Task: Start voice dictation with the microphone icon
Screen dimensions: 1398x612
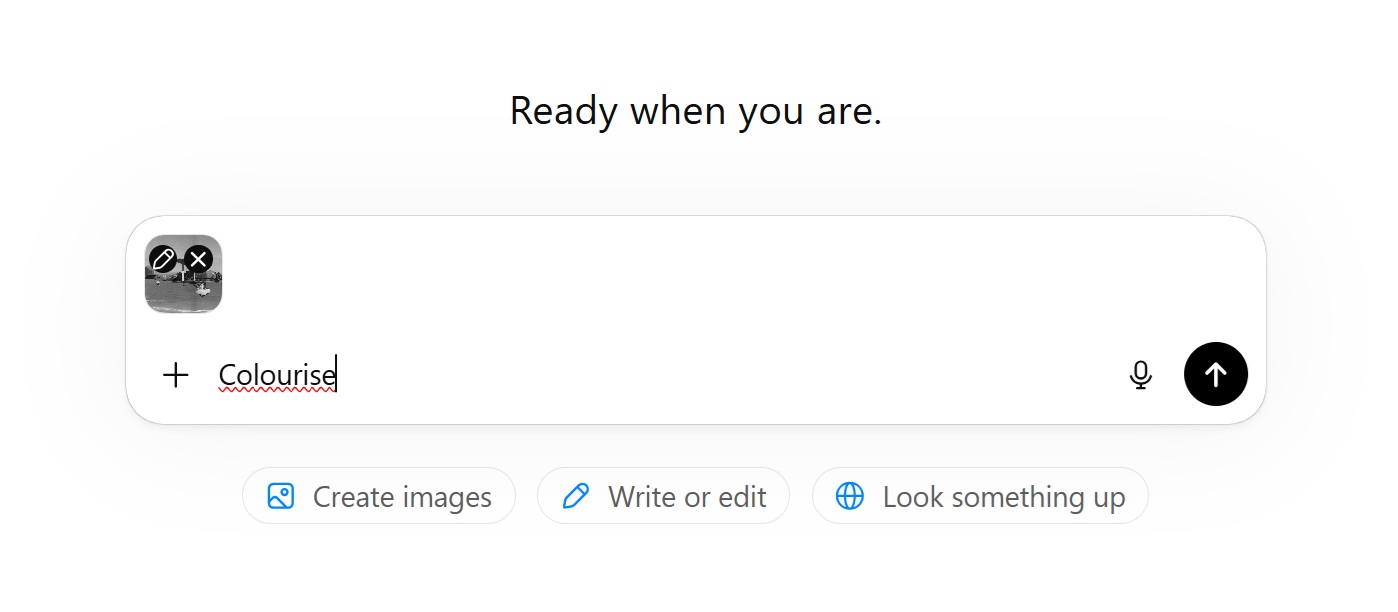Action: [x=1140, y=375]
